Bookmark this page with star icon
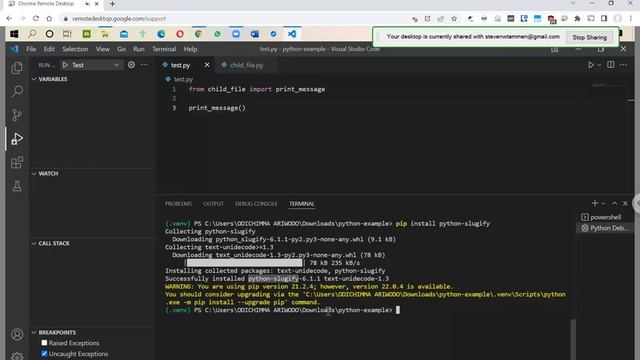Viewport: 640px width, 360px height. tap(454, 19)
